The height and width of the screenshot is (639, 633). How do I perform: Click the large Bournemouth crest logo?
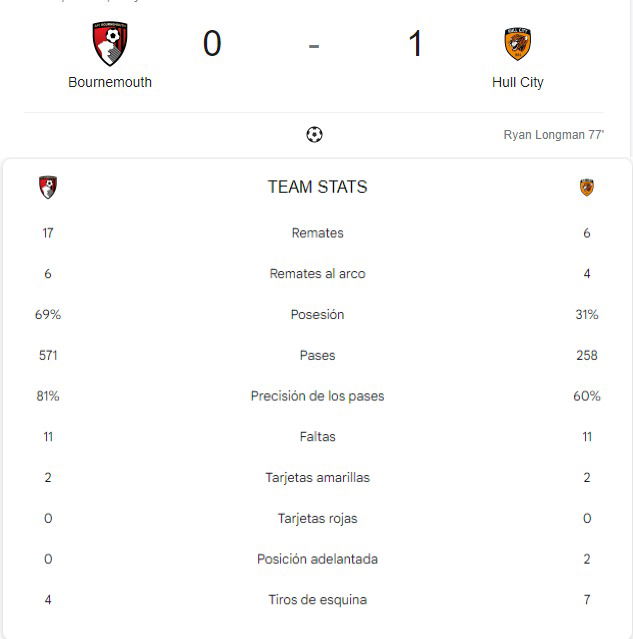(x=110, y=44)
